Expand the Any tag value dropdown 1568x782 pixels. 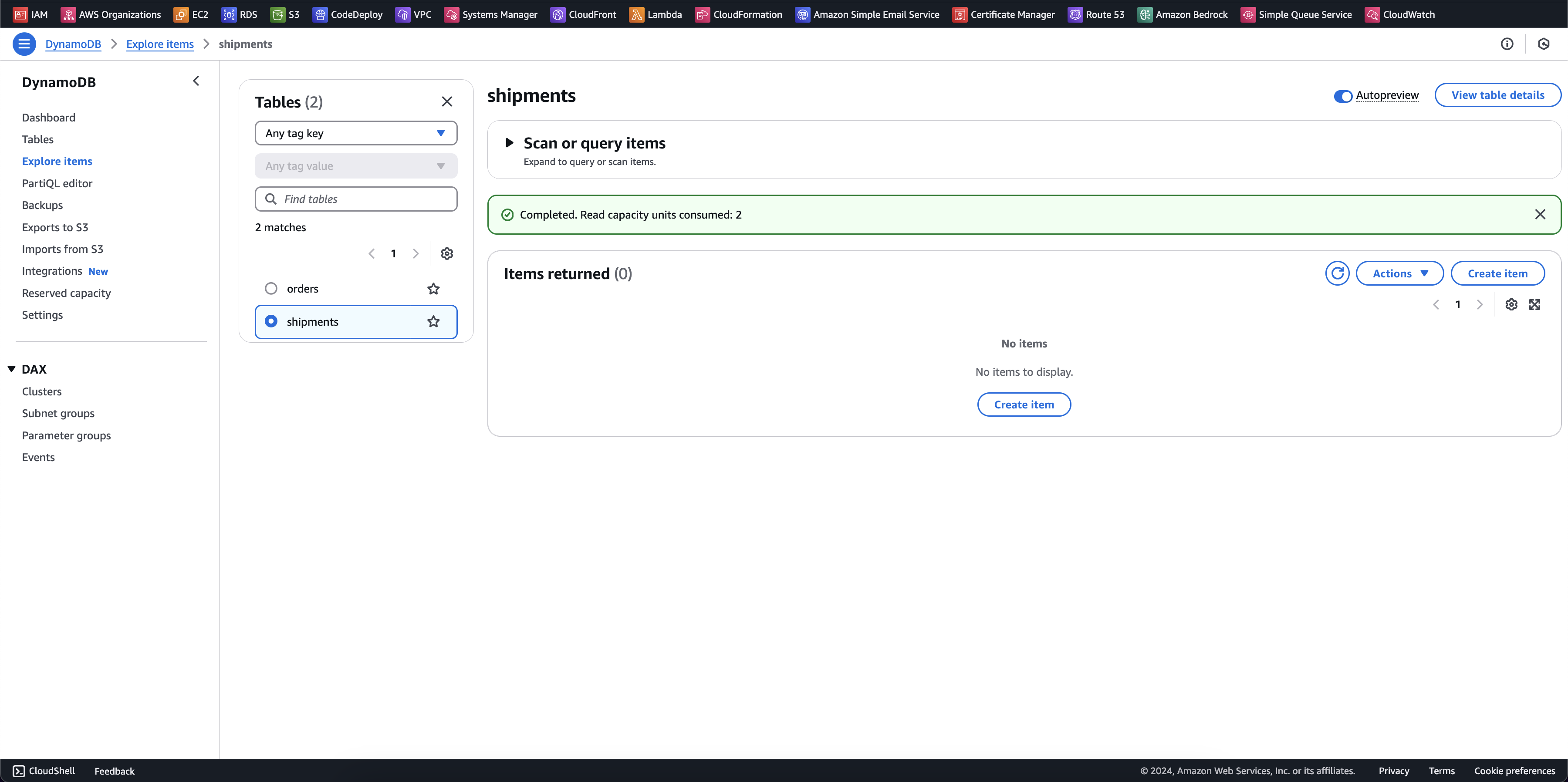point(355,165)
